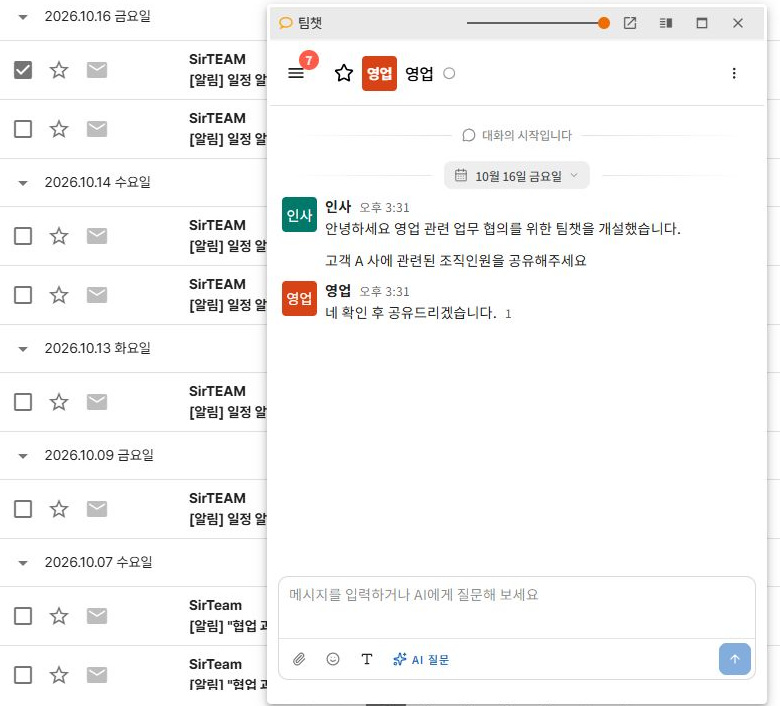Click the AI 질문 button
The height and width of the screenshot is (706, 780).
click(421, 659)
